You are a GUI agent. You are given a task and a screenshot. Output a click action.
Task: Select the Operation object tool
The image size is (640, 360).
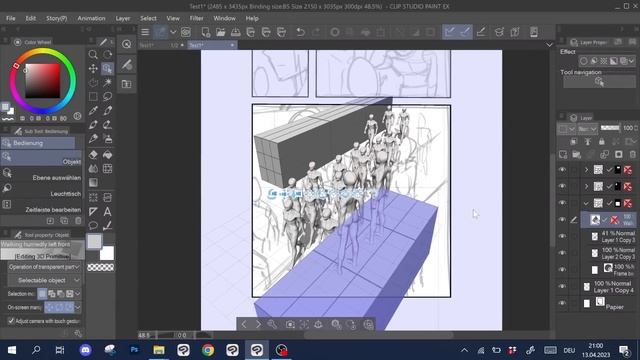pos(107,69)
